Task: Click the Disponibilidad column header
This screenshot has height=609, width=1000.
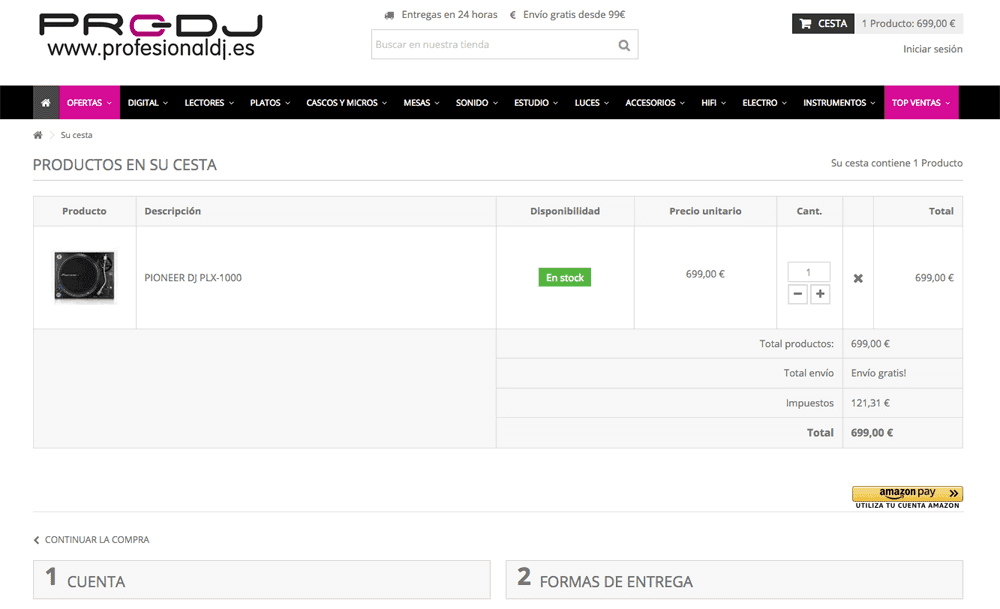Action: pos(565,211)
